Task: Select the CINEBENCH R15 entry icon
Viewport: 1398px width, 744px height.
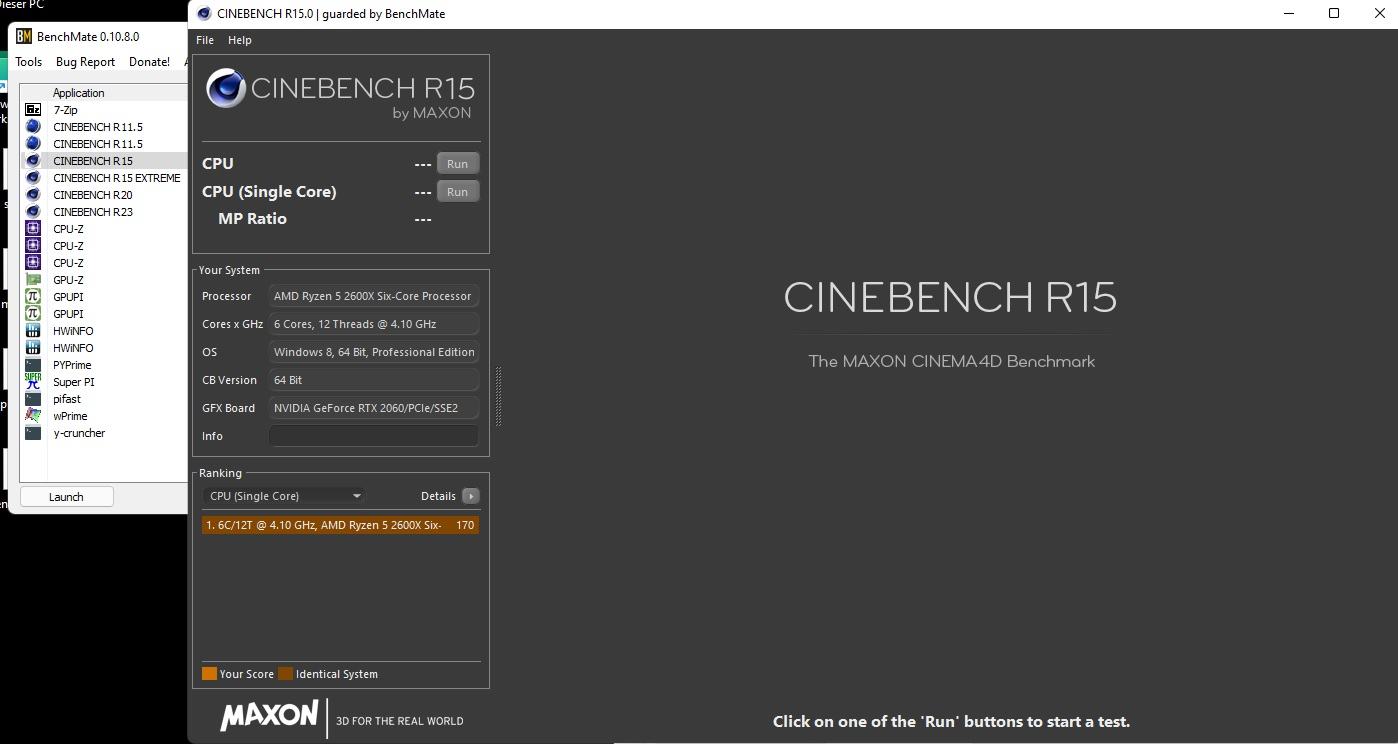Action: pyautogui.click(x=33, y=161)
